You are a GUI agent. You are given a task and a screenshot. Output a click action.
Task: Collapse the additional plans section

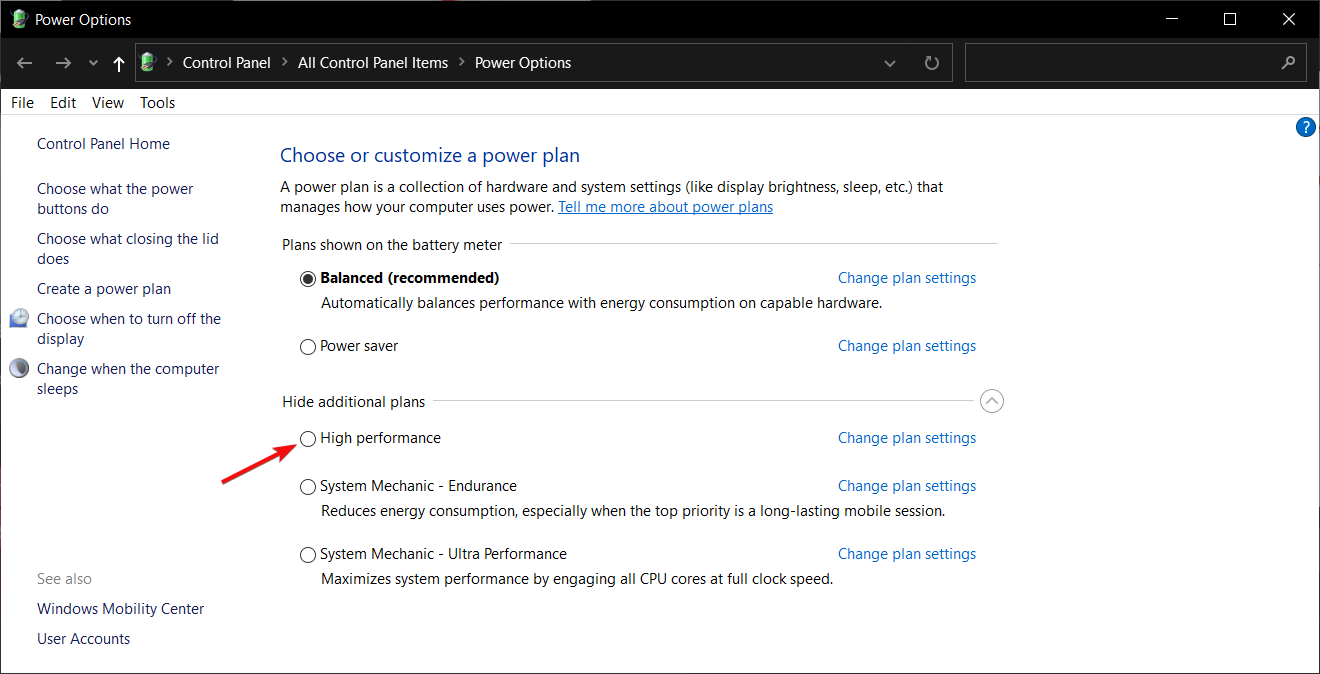[x=991, y=401]
